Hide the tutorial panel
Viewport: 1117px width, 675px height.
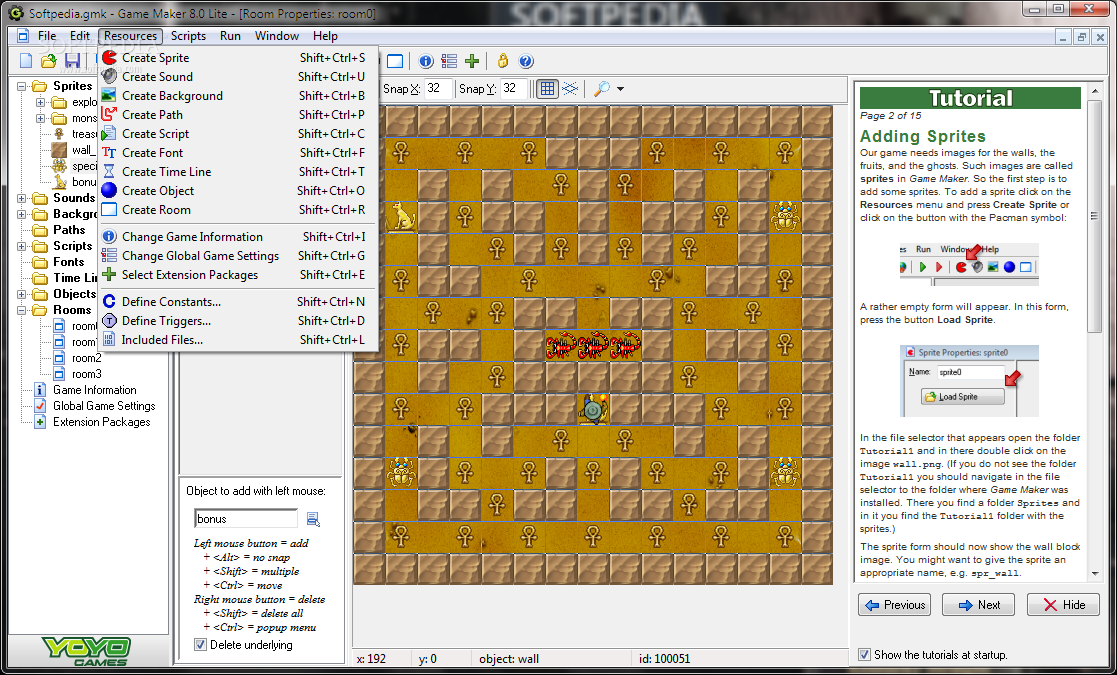point(1063,605)
